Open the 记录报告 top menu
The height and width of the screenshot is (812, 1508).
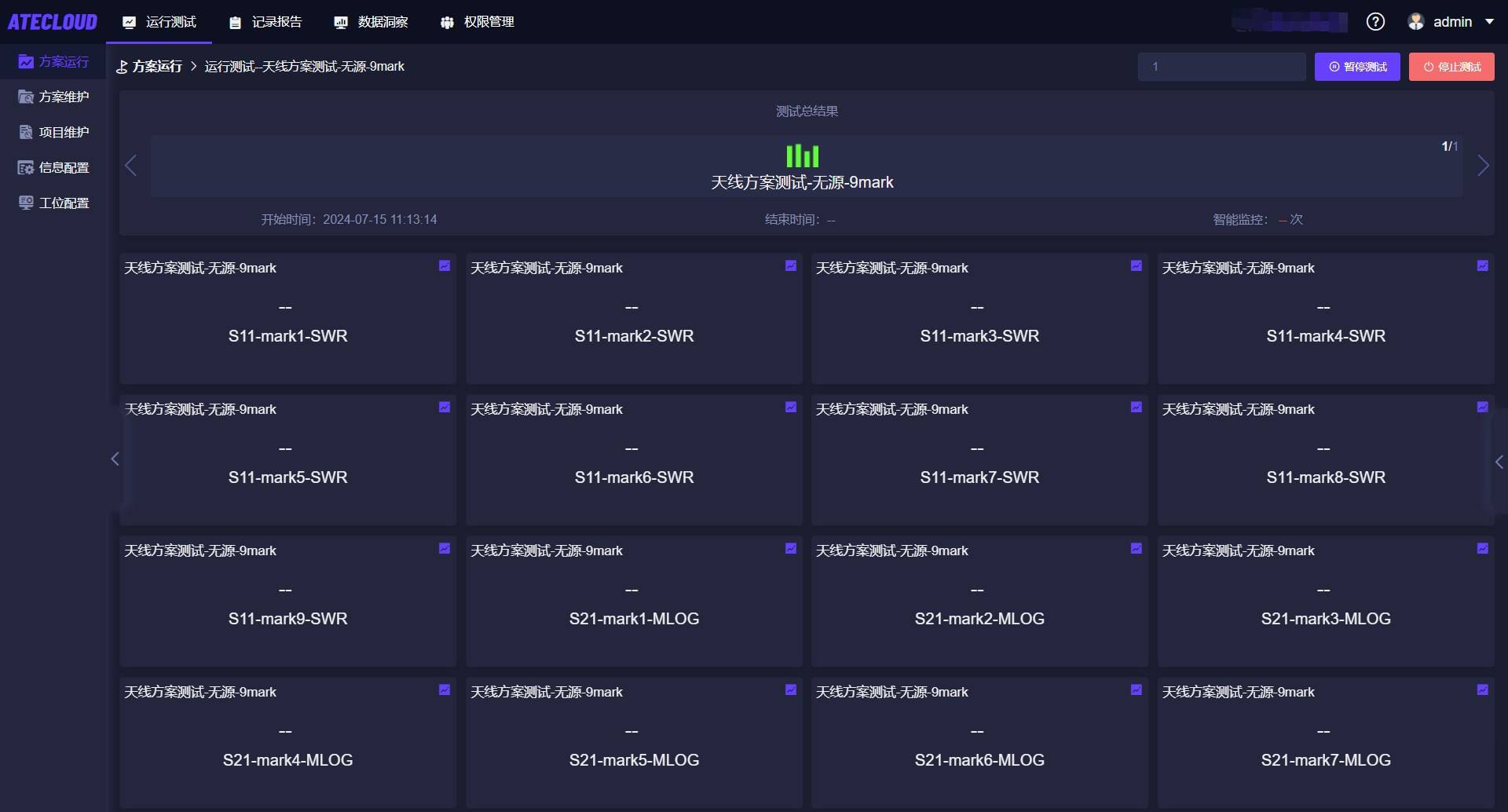tap(265, 22)
